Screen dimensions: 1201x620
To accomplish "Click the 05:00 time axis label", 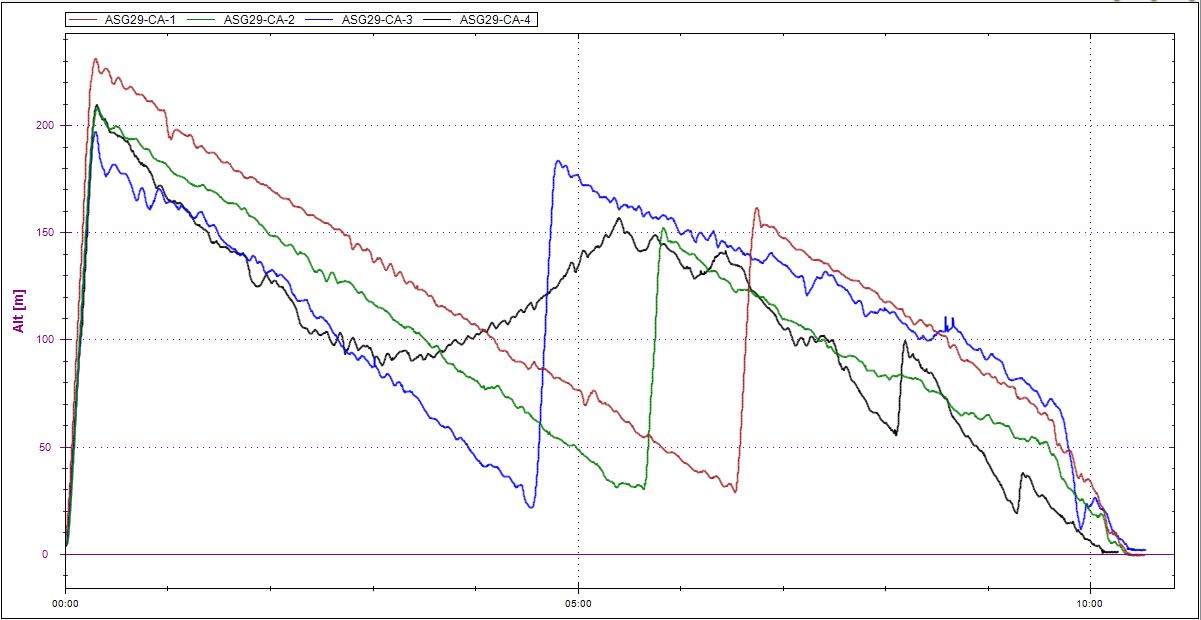I will coord(578,603).
